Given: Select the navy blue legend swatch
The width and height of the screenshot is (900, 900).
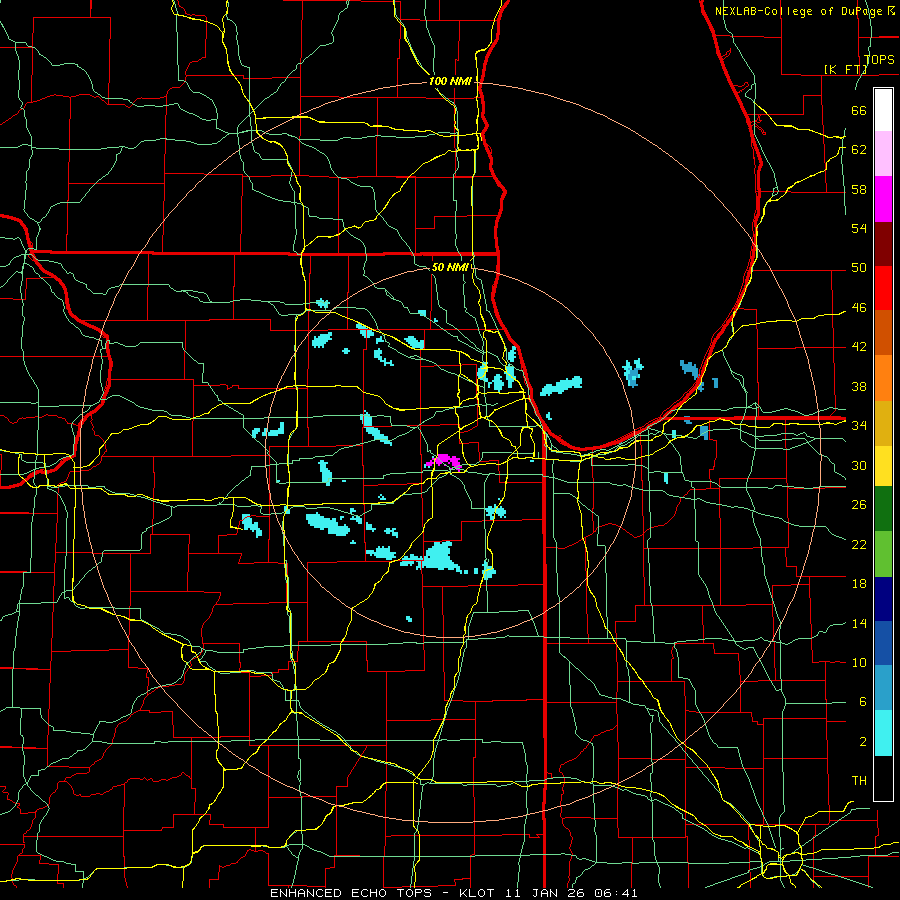Looking at the screenshot, I should click(883, 599).
